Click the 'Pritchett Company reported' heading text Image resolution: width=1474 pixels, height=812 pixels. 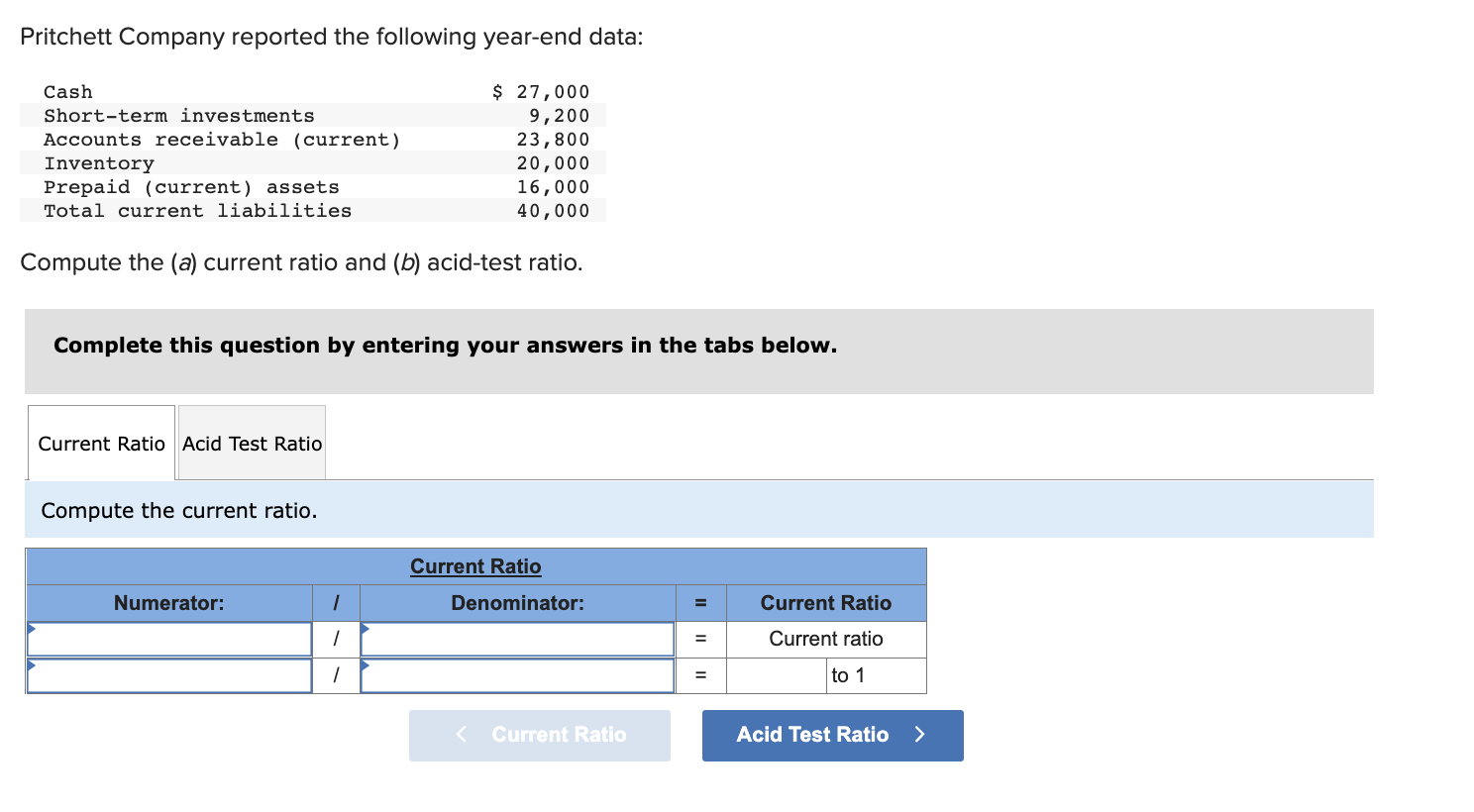pyautogui.click(x=331, y=37)
